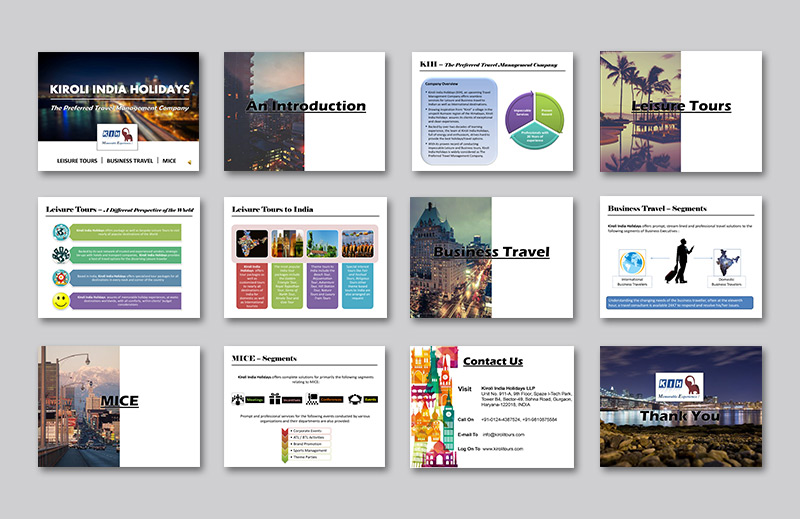Open the MICE street photo section slide
Image resolution: width=800 pixels, height=519 pixels.
(x=119, y=406)
